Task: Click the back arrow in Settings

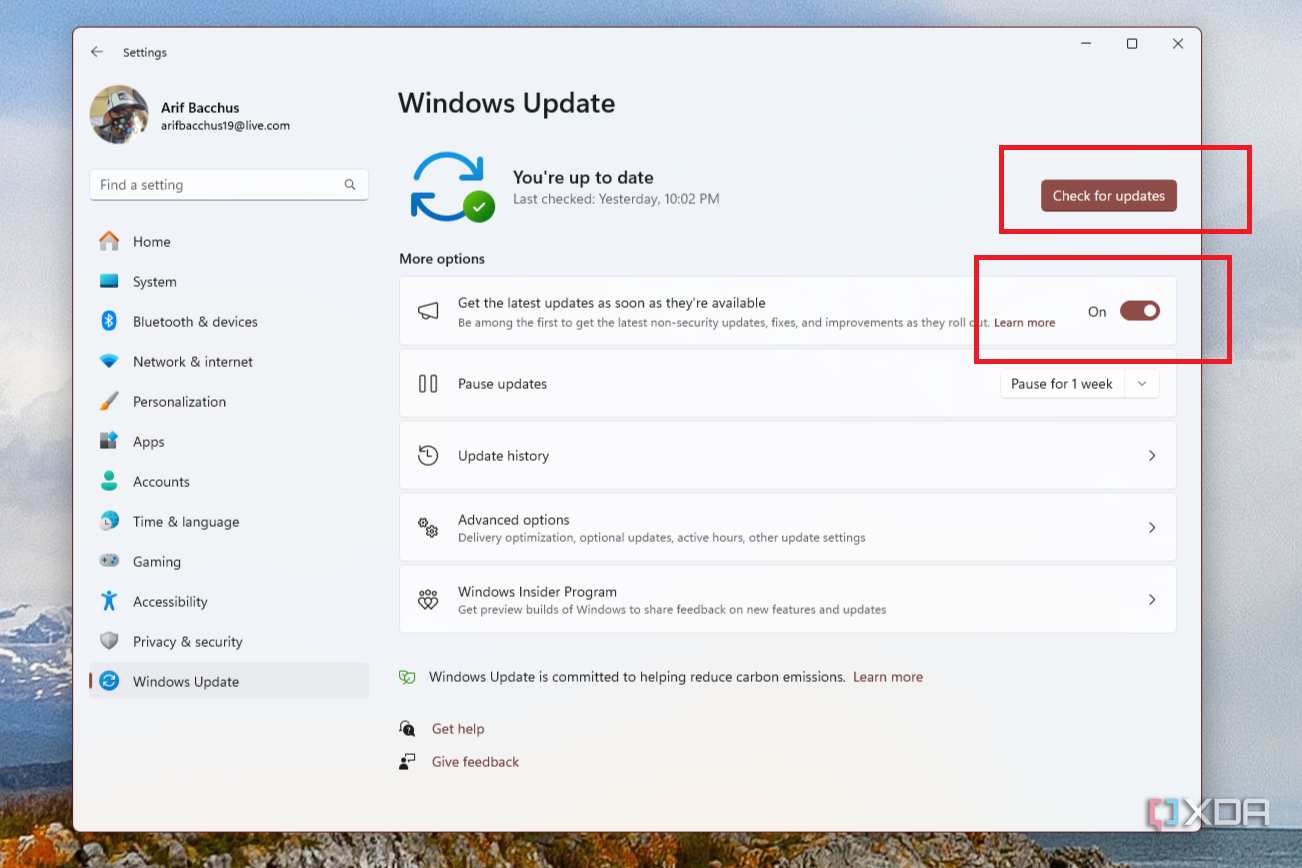Action: coord(97,51)
